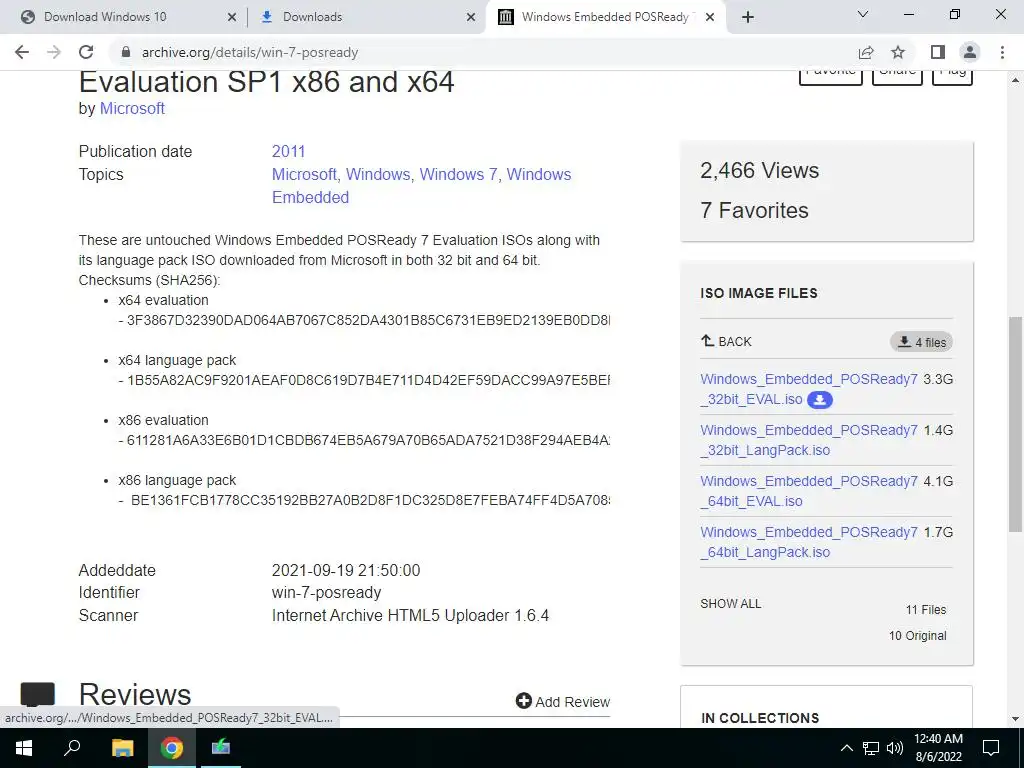Click the Chrome taskbar icon
The image size is (1024, 768).
point(172,748)
